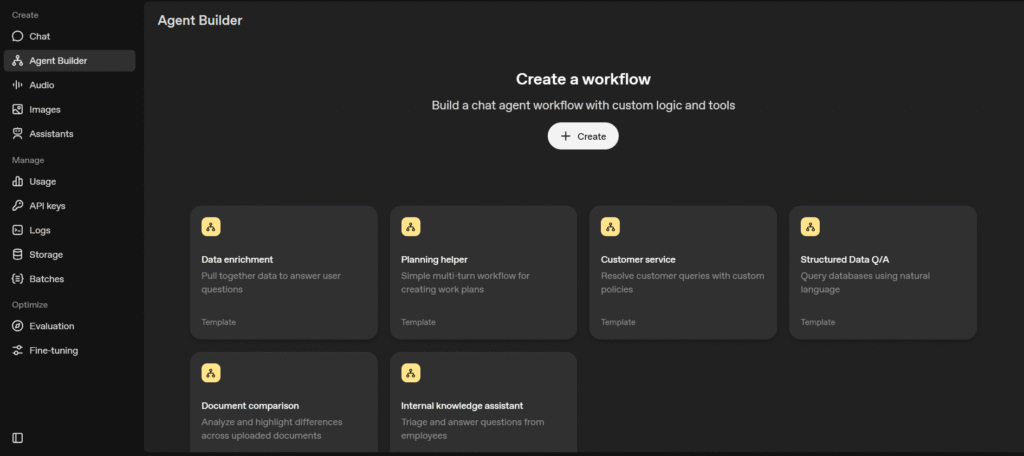Screen dimensions: 1024x456
Task: Collapse sidebar using bottom-left panel icon
Action: pyautogui.click(x=18, y=438)
